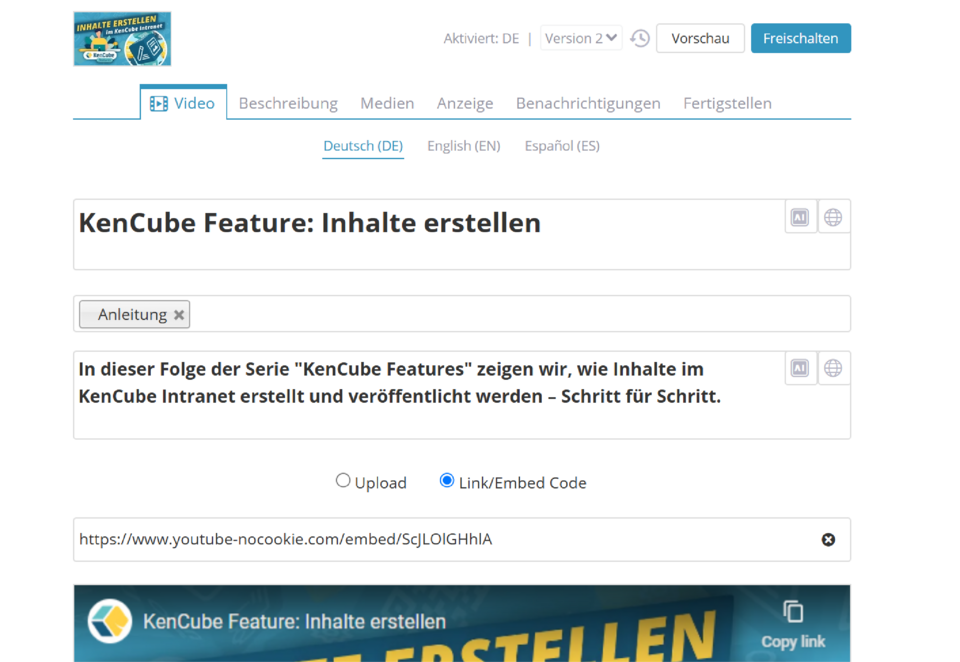Click the AI icon next to the title field

click(800, 217)
